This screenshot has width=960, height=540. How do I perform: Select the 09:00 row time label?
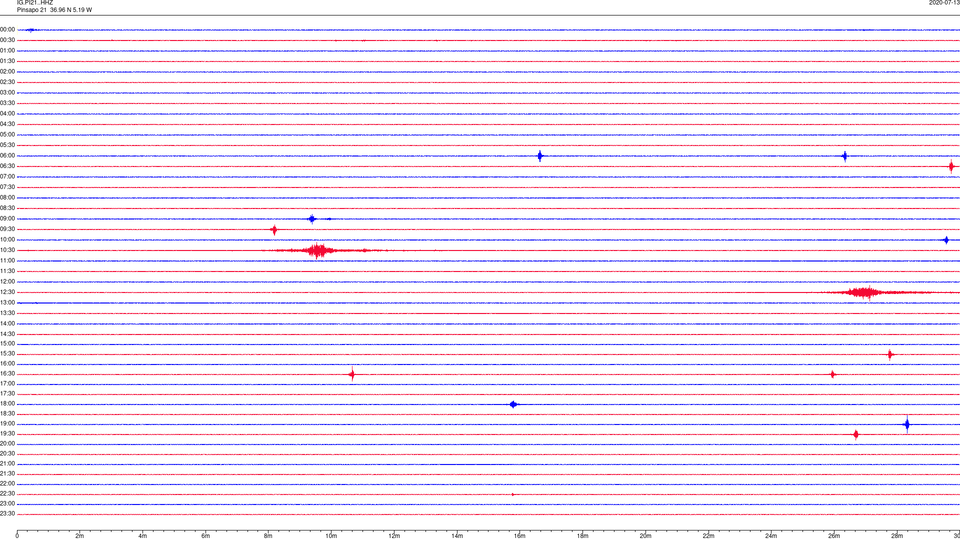pyautogui.click(x=7, y=219)
